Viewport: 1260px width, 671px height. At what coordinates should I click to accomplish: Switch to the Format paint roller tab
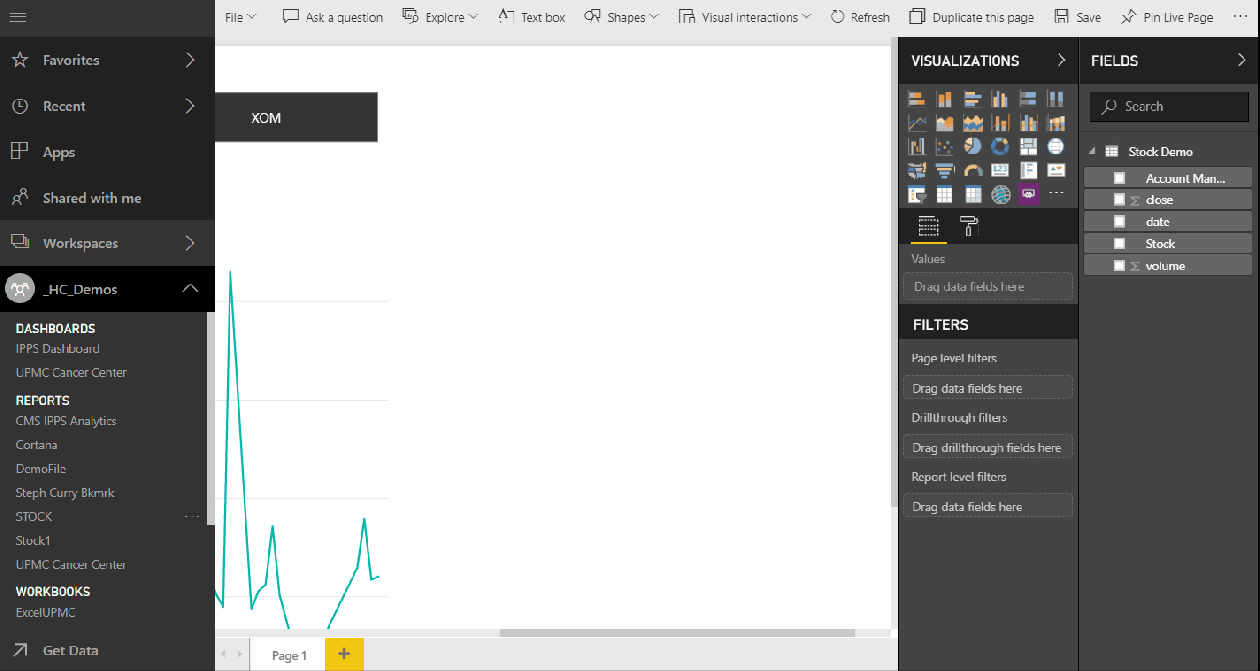pos(968,227)
